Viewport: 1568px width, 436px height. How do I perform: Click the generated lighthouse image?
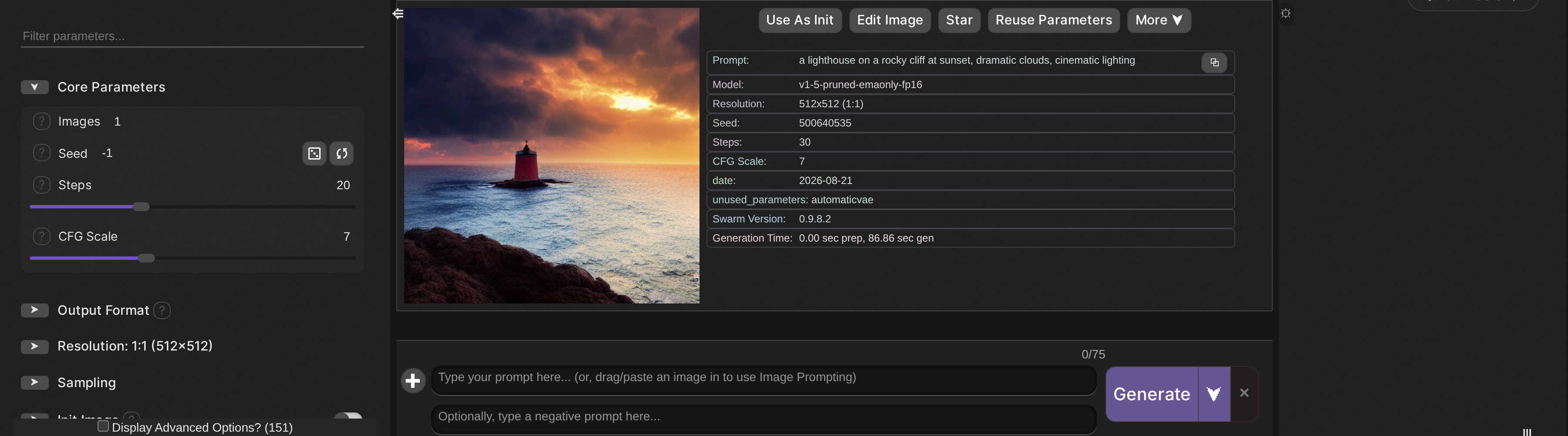[551, 156]
